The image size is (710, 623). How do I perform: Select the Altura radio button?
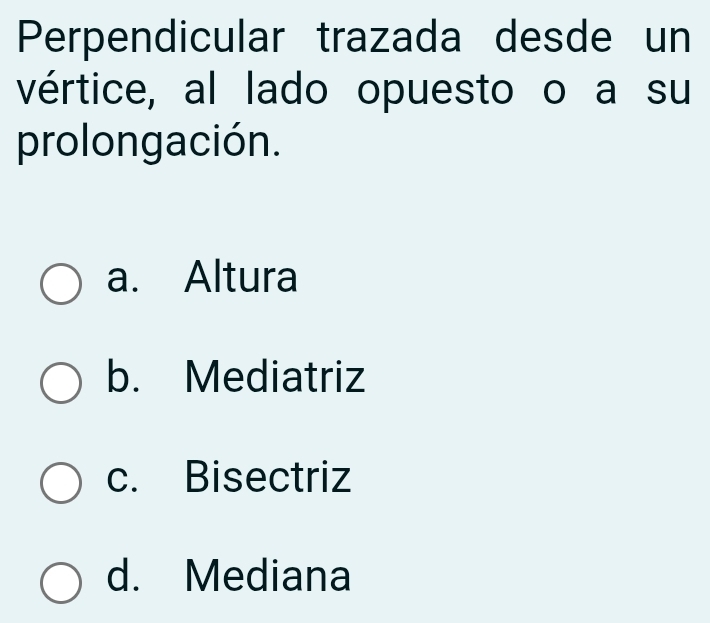61,283
